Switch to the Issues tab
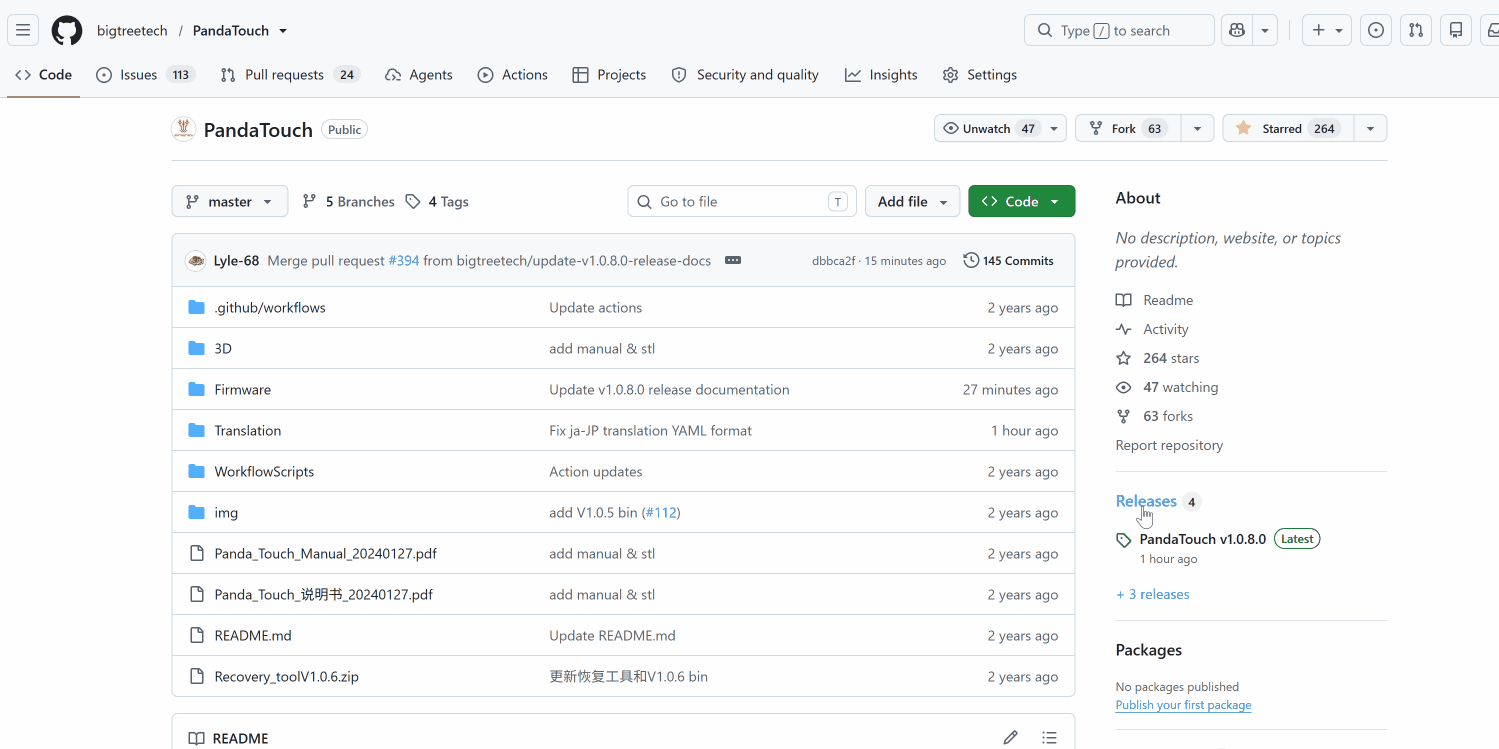Image resolution: width=1499 pixels, height=749 pixels. (x=145, y=75)
